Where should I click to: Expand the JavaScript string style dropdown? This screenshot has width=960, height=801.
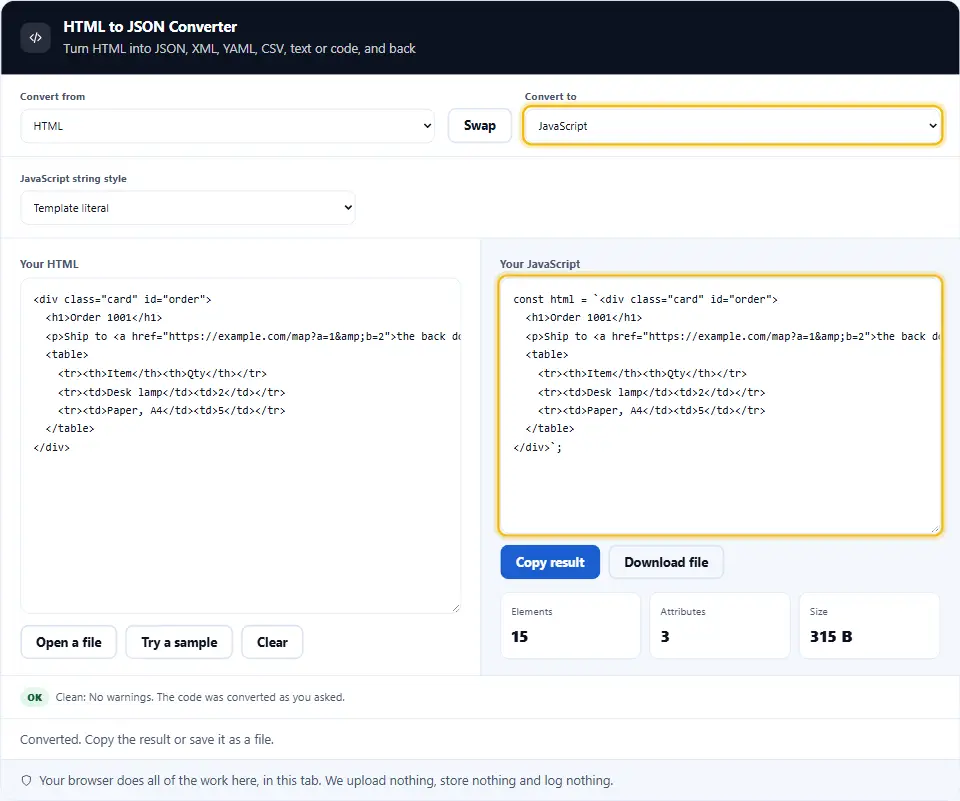click(x=187, y=208)
